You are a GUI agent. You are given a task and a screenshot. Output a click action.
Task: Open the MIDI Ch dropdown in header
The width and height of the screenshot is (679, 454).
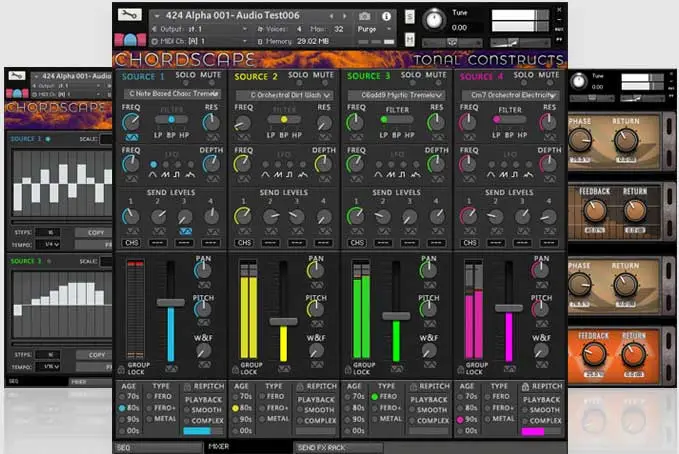point(199,41)
